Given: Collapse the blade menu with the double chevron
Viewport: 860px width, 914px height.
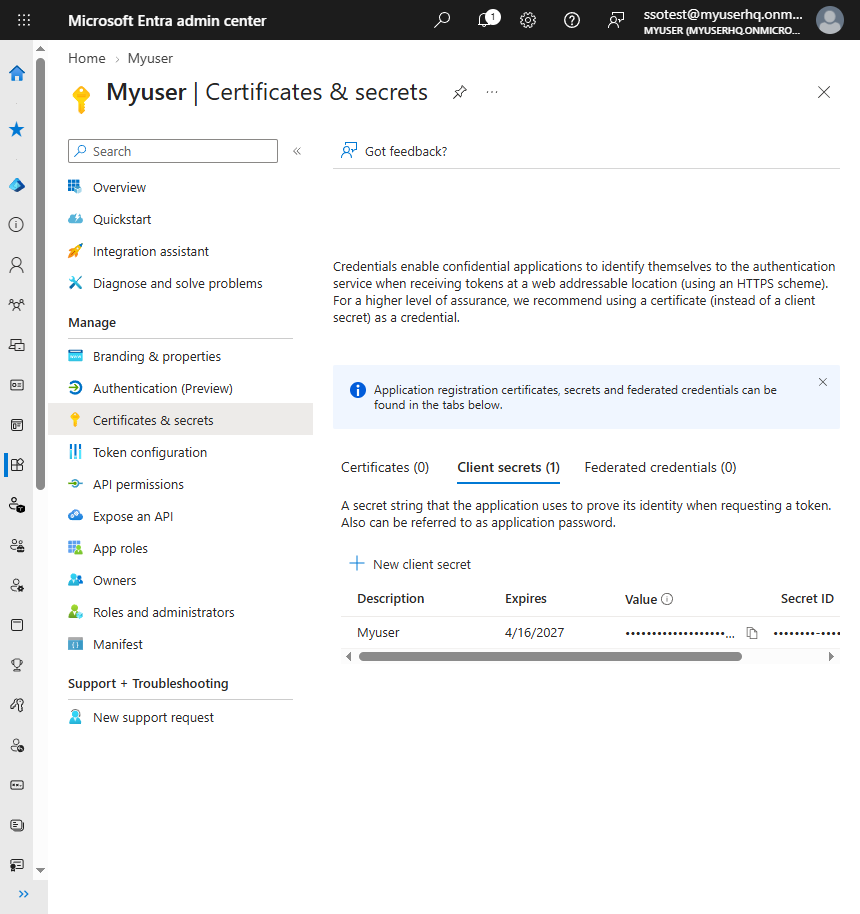Looking at the screenshot, I should pyautogui.click(x=297, y=152).
